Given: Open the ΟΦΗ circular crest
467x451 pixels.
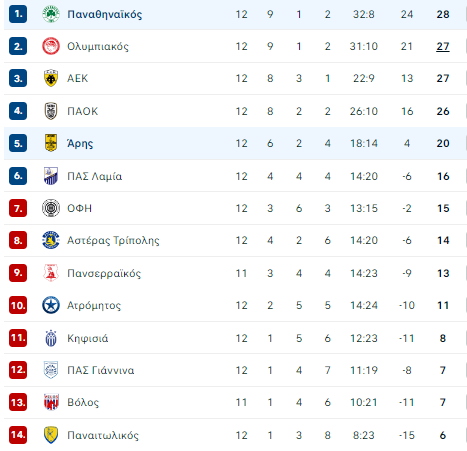Looking at the screenshot, I should point(51,208).
